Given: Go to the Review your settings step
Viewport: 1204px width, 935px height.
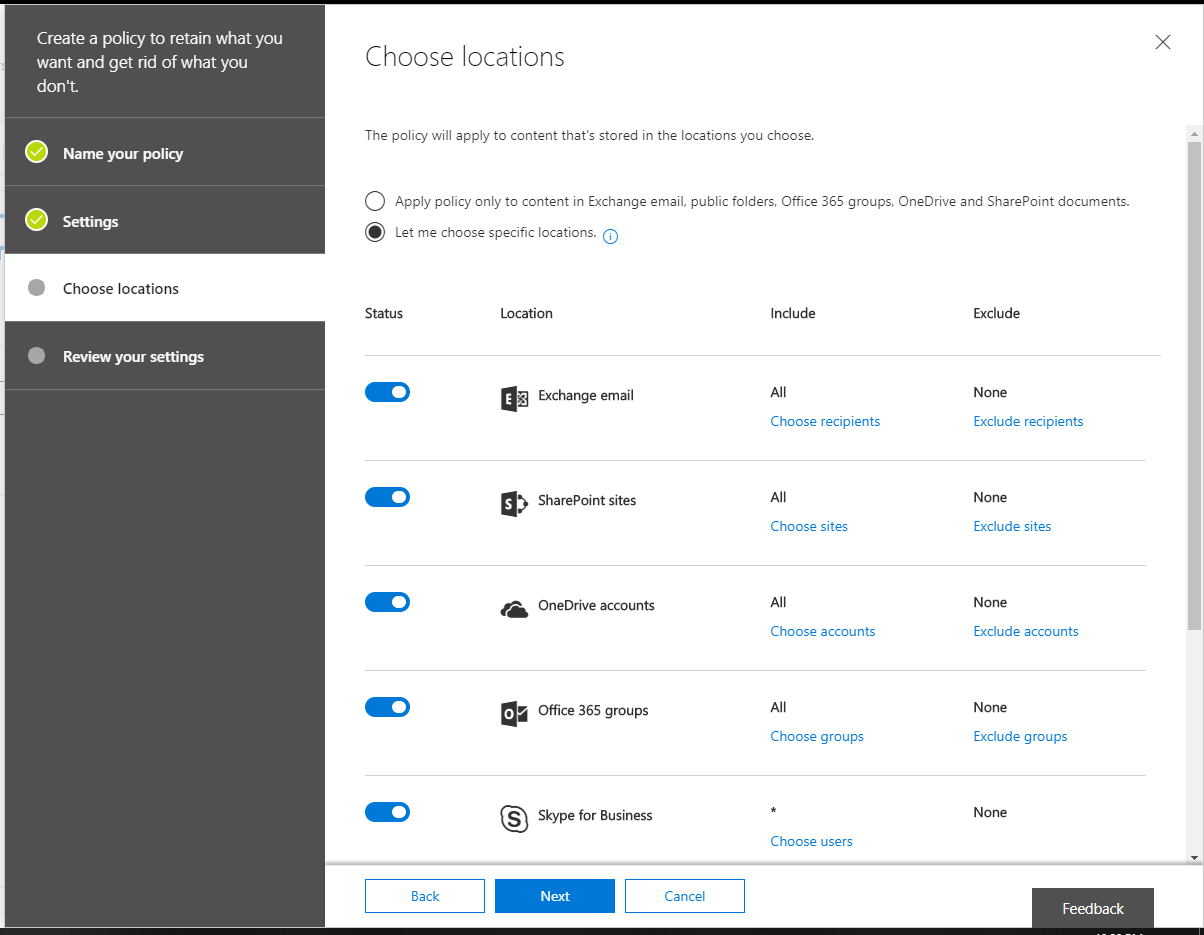Looking at the screenshot, I should 133,357.
